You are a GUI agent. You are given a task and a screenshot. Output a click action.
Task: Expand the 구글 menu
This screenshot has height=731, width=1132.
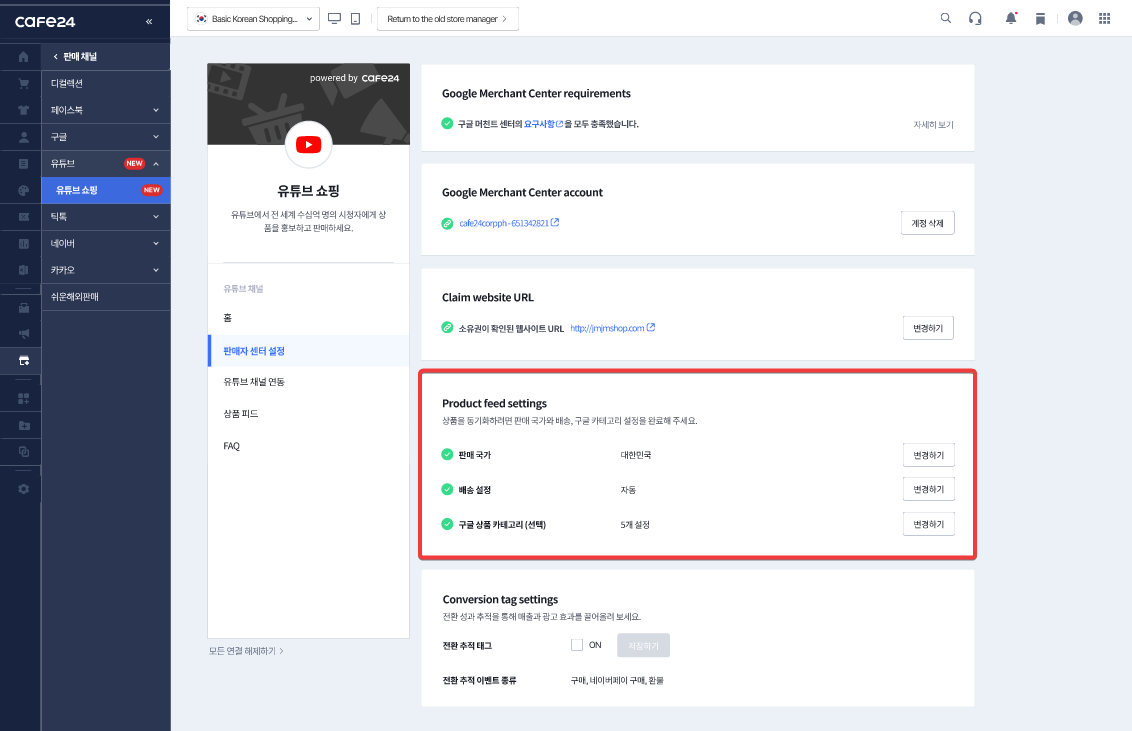(106, 137)
